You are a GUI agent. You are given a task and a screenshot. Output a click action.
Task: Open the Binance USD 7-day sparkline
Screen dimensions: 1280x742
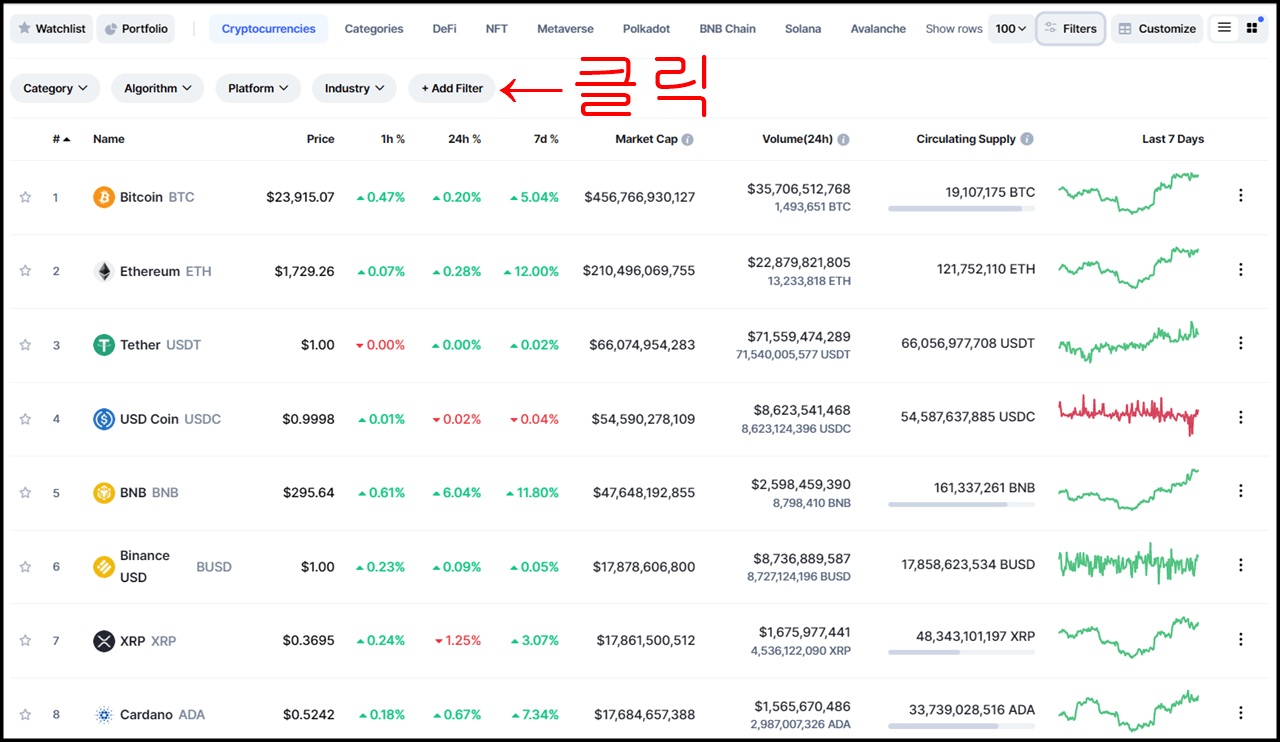click(1129, 564)
